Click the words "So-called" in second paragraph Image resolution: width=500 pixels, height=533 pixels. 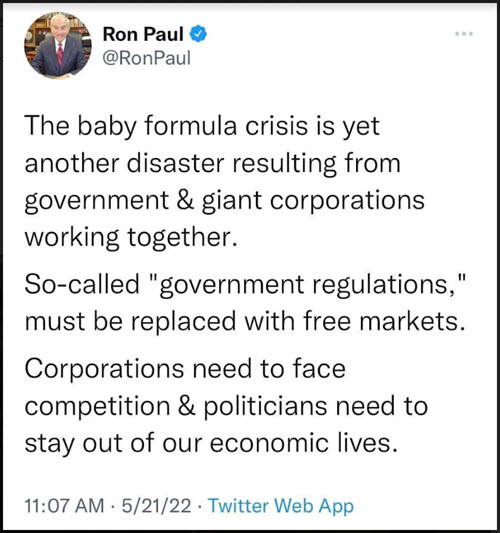point(82,284)
